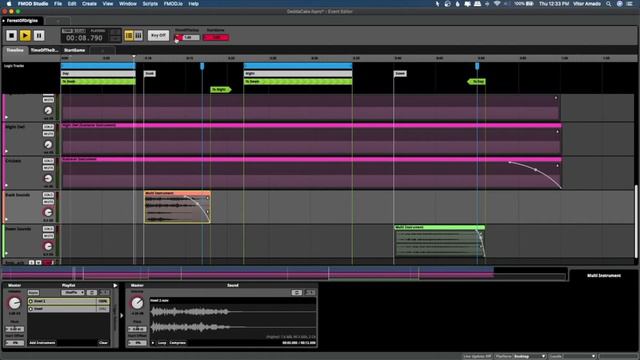The height and width of the screenshot is (360, 640).
Task: Click the Pause transport button
Action: pos(39,36)
